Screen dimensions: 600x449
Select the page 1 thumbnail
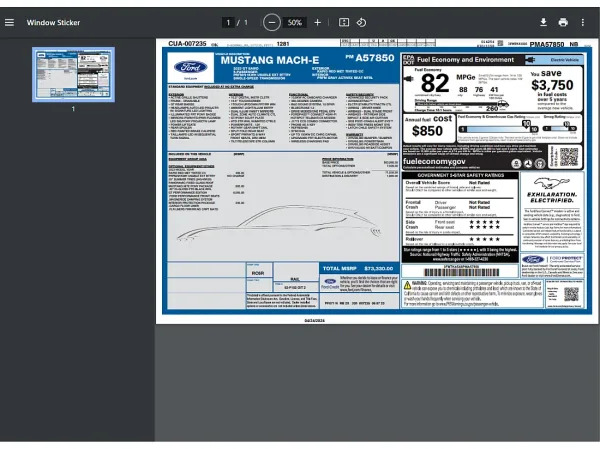[73, 75]
